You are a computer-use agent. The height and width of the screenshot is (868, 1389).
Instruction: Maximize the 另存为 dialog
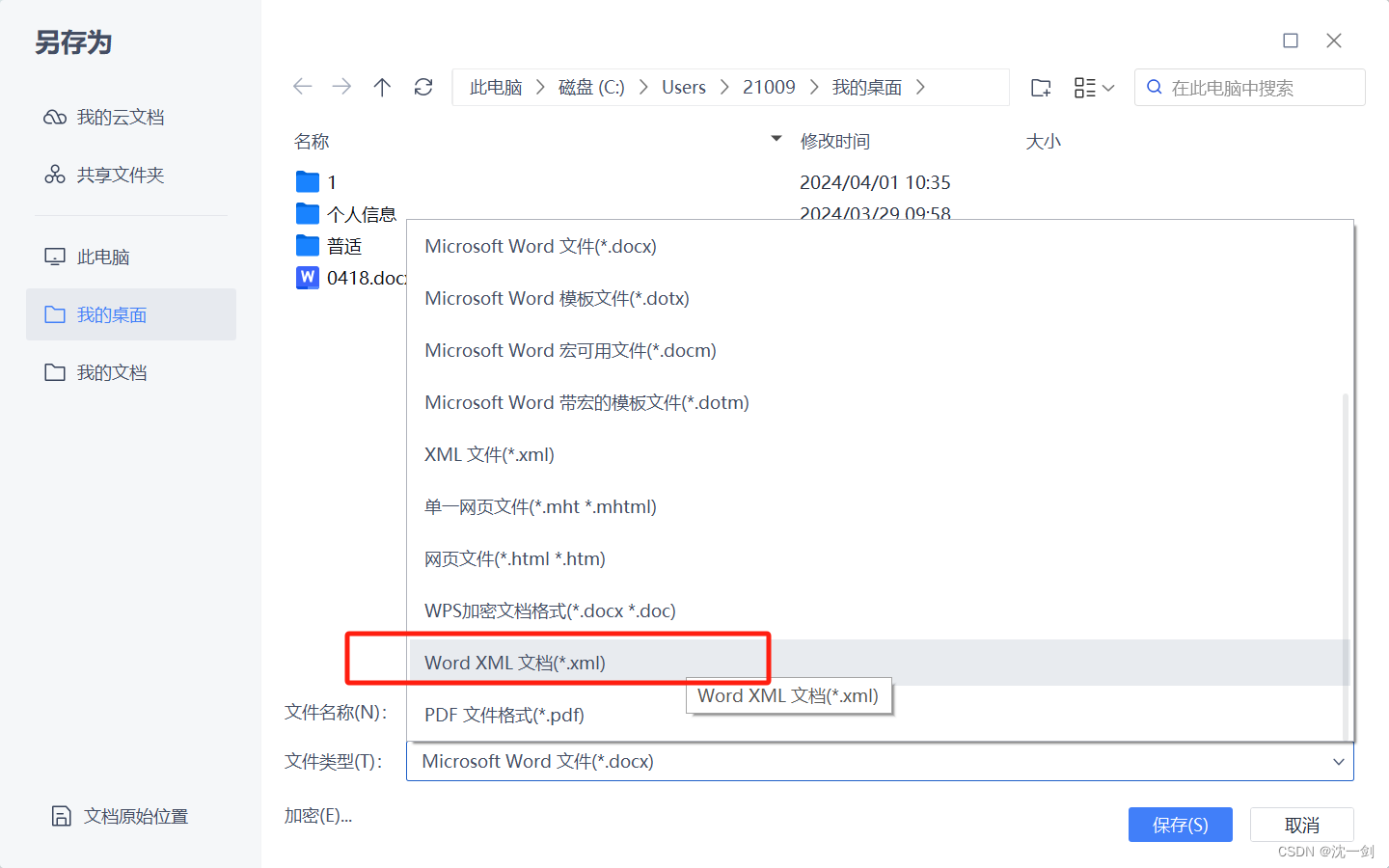click(1291, 41)
